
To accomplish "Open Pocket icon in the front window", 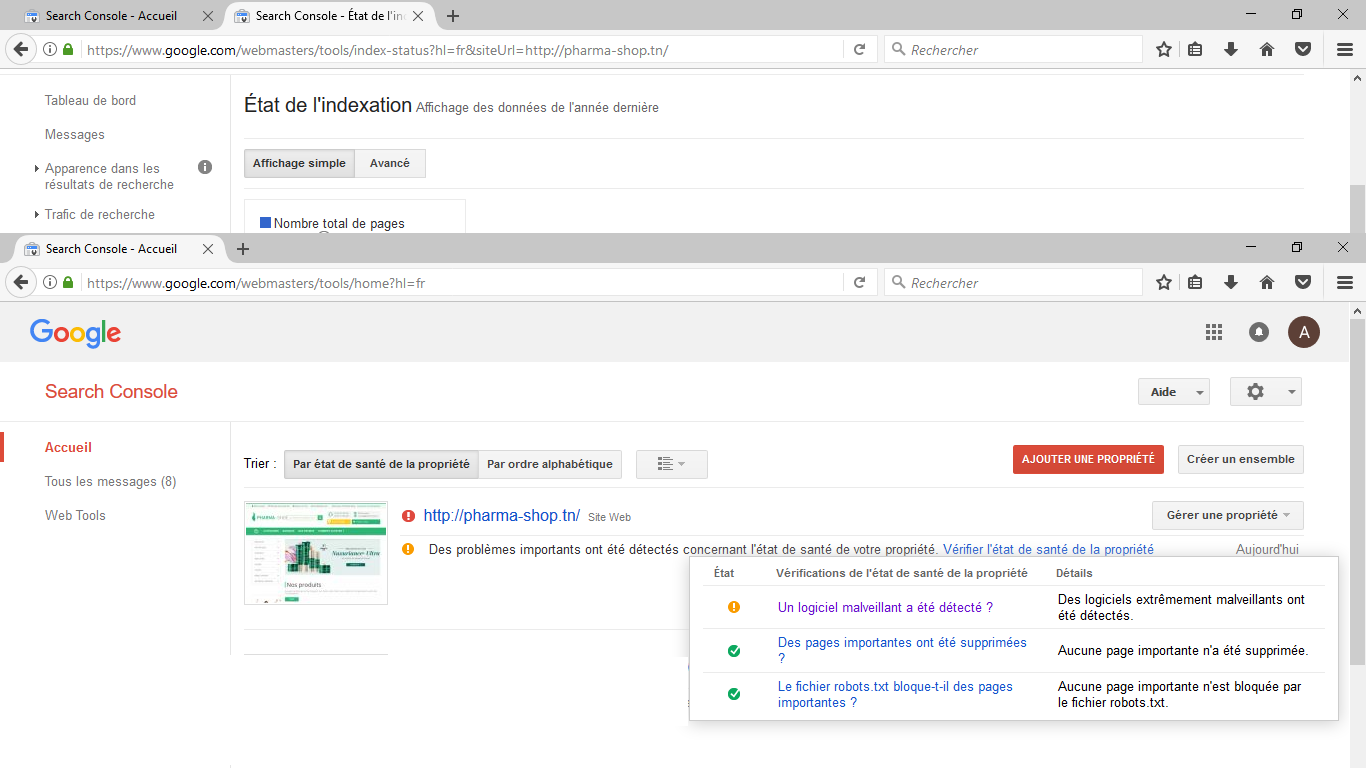I will [1303, 283].
